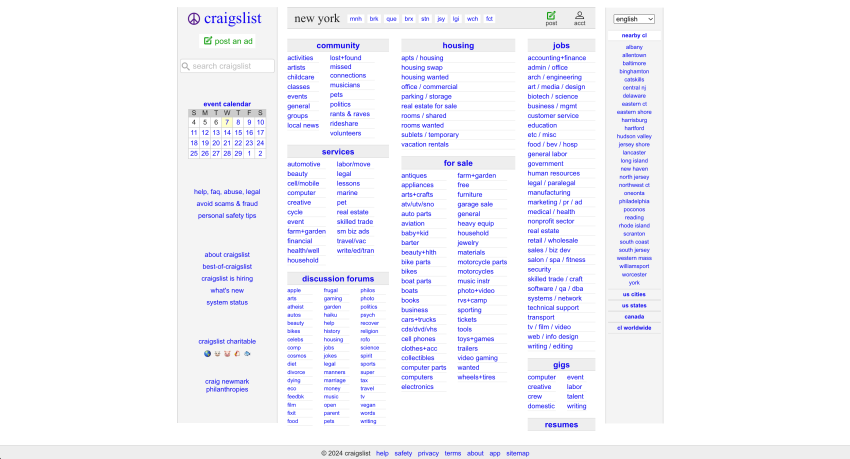This screenshot has height=459, width=850.
Task: Select day 15 in event calendar
Action: (238, 133)
